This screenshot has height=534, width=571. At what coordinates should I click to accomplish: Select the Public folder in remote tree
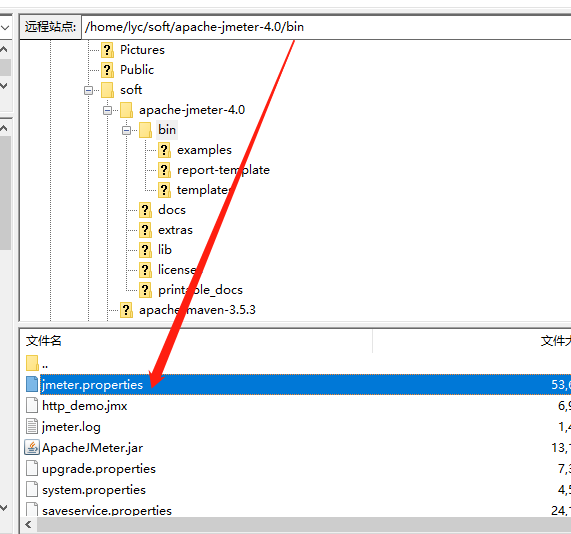pyautogui.click(x=137, y=70)
